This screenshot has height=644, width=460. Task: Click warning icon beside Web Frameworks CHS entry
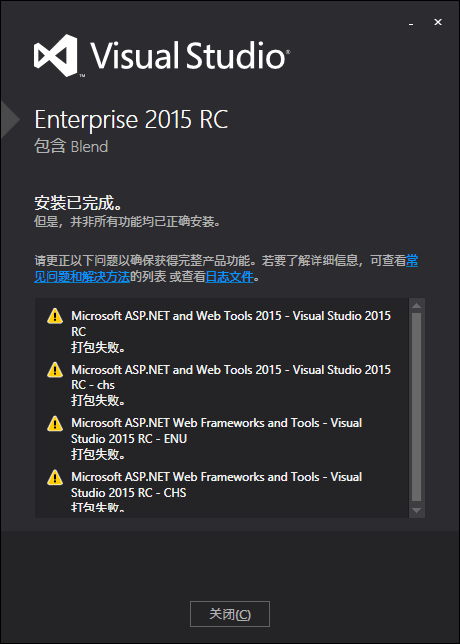[55, 477]
